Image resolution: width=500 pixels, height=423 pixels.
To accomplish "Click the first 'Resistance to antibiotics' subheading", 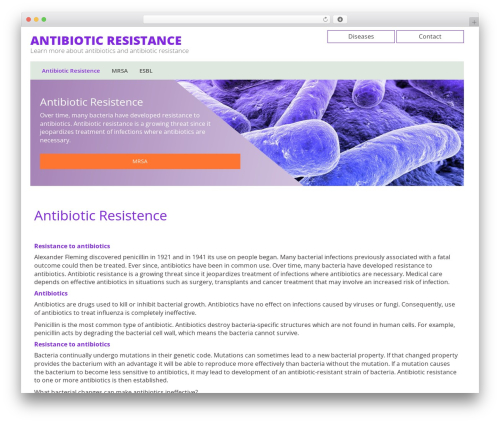I will [72, 246].
